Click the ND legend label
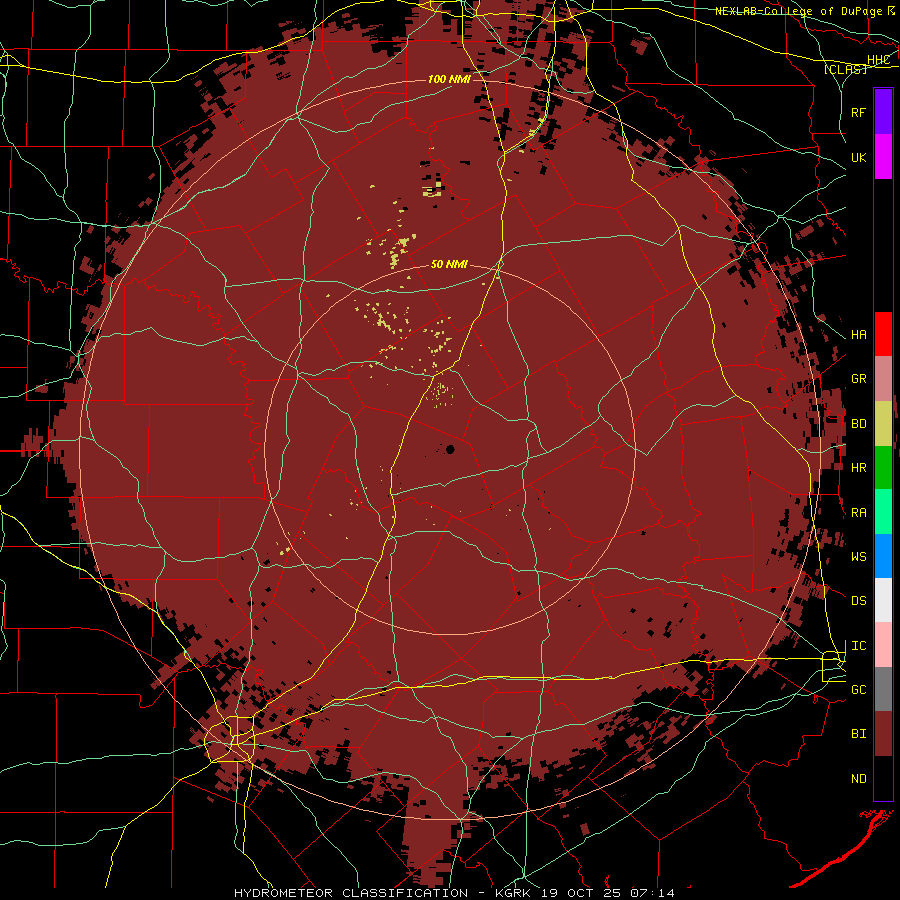The image size is (900, 900). (858, 779)
